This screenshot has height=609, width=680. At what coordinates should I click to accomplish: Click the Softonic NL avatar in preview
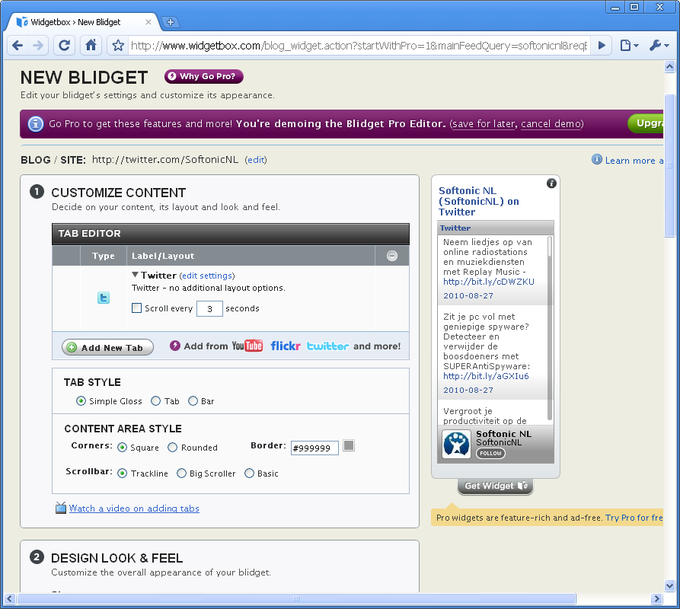pyautogui.click(x=456, y=444)
